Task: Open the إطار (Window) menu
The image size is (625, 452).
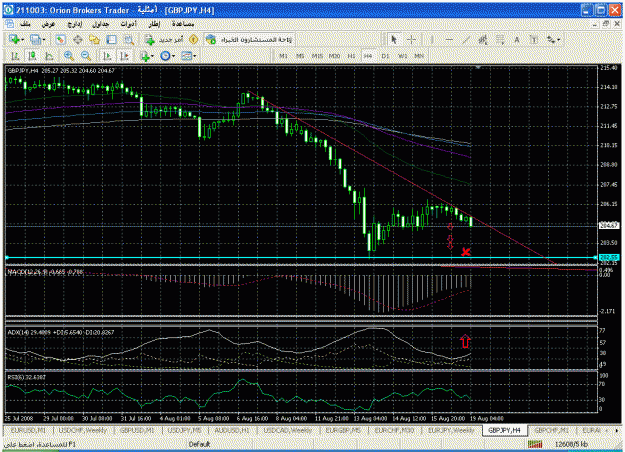Action: point(154,24)
